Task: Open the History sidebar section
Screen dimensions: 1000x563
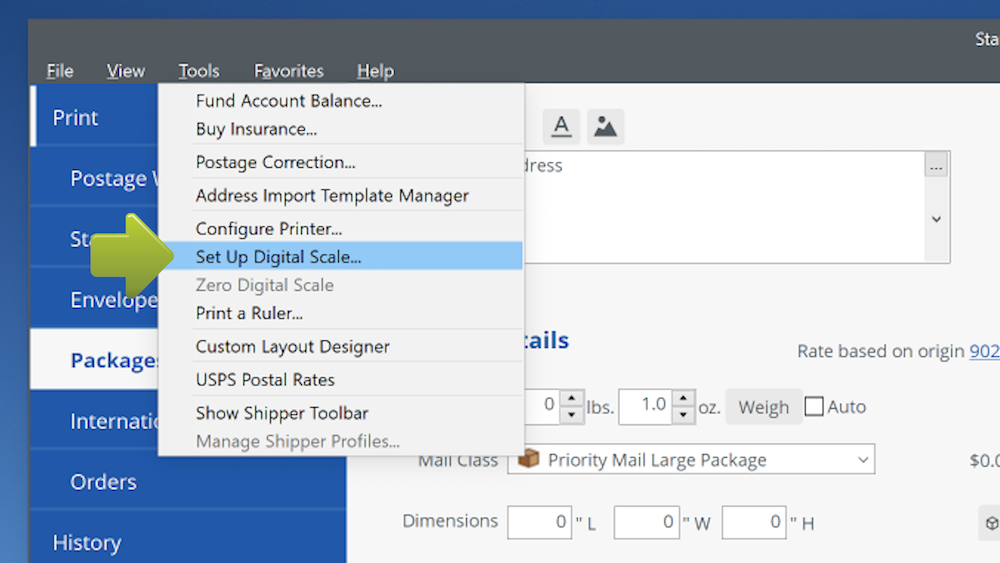Action: [x=87, y=543]
